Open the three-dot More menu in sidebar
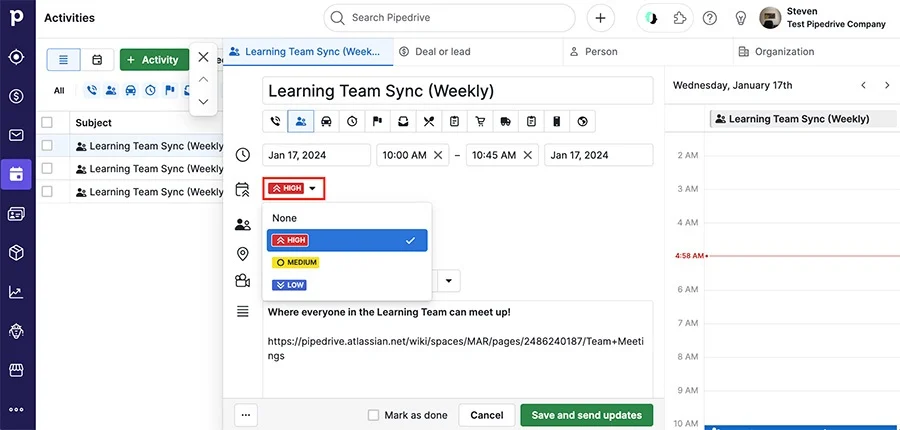Screen dimensions: 900x430 point(17,409)
